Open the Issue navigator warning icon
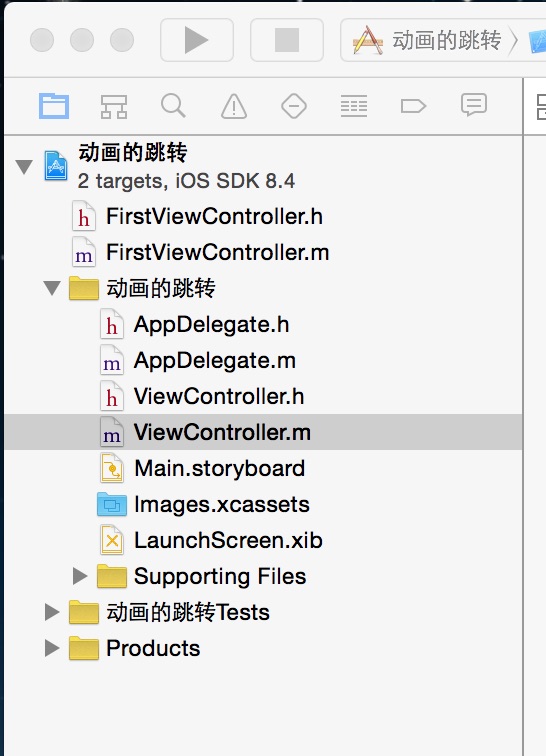The width and height of the screenshot is (546, 756). pos(234,106)
